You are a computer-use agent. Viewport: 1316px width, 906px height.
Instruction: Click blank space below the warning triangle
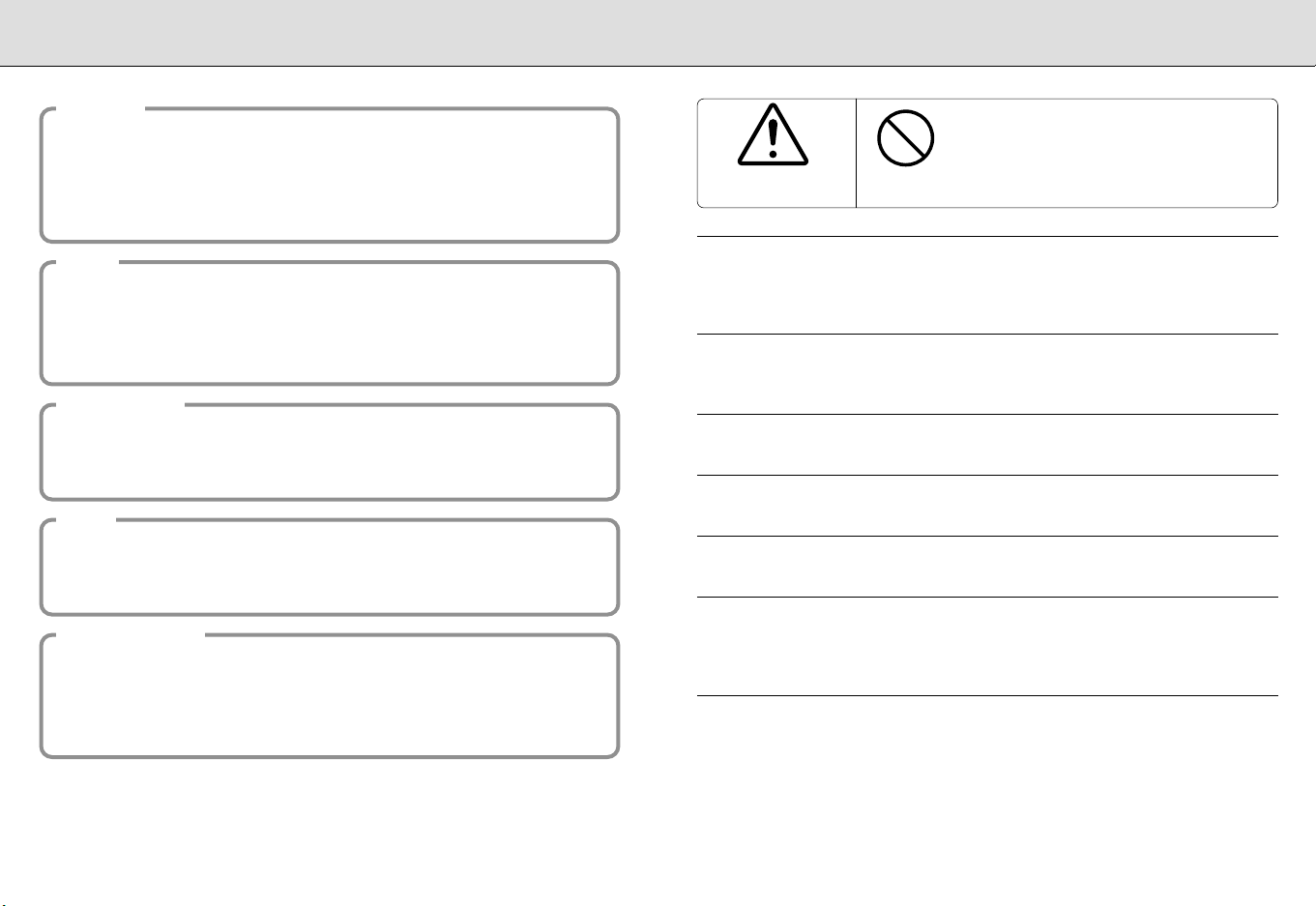(775, 187)
